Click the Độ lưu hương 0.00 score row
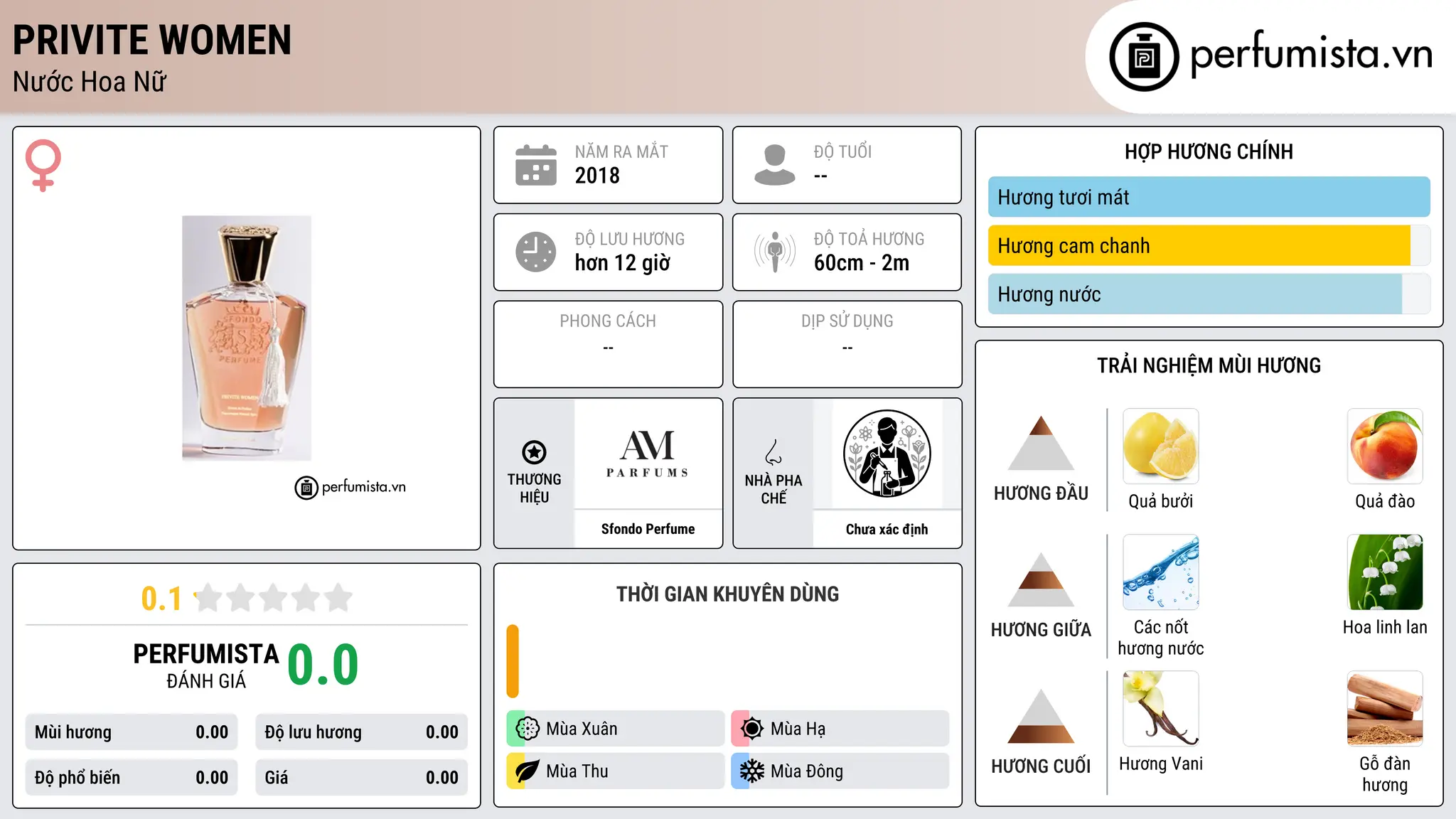This screenshot has width=1456, height=819. [361, 732]
